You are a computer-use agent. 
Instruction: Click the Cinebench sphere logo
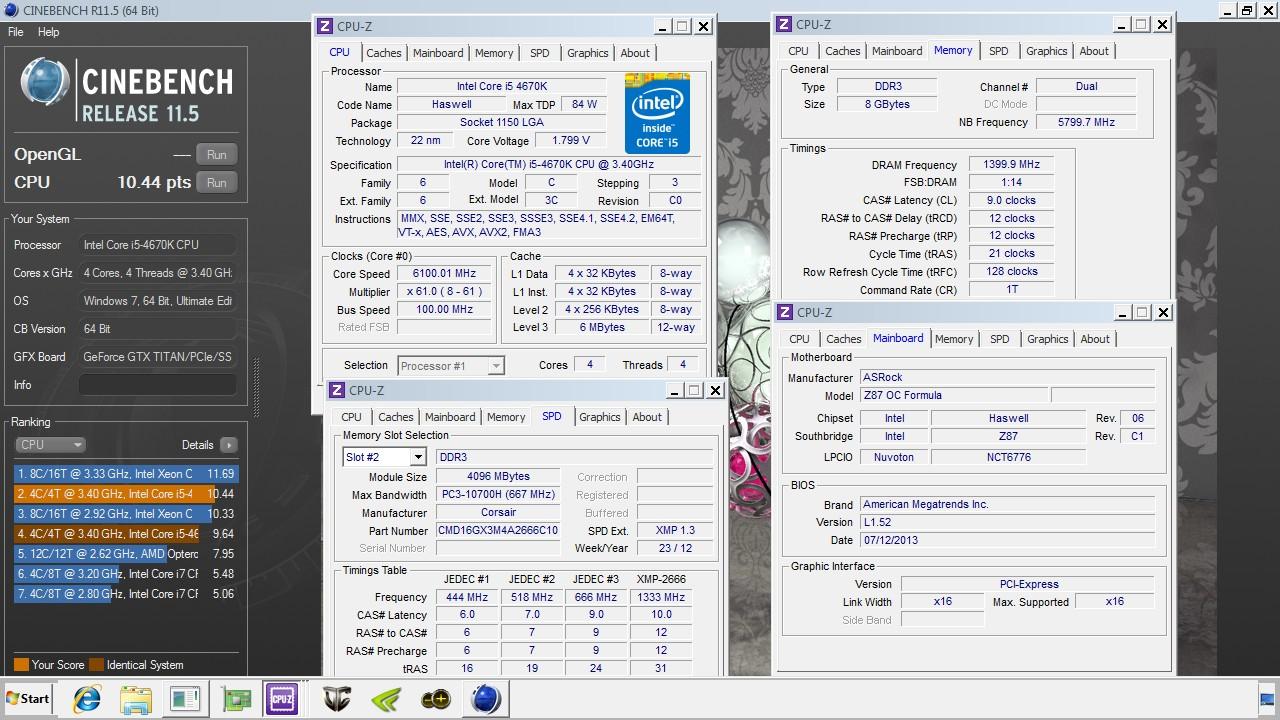coord(46,84)
